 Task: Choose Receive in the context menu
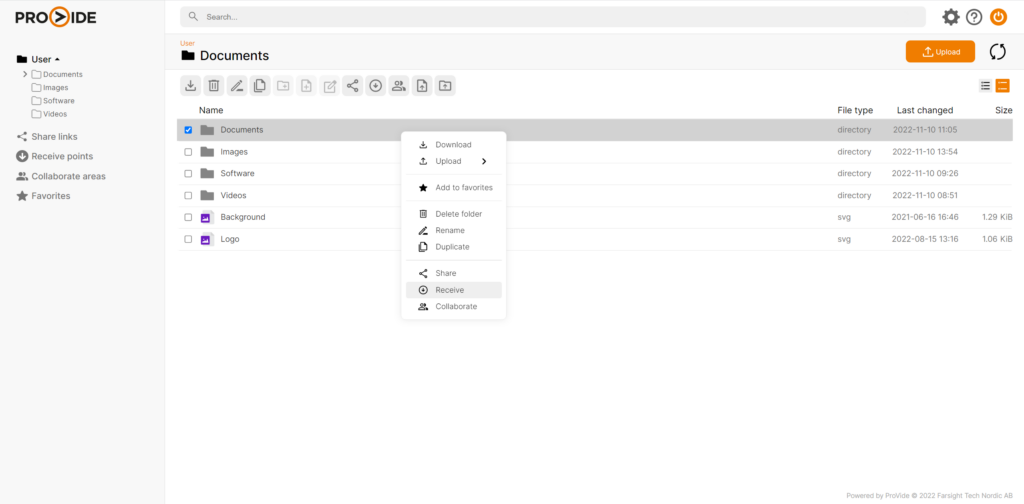(x=454, y=290)
